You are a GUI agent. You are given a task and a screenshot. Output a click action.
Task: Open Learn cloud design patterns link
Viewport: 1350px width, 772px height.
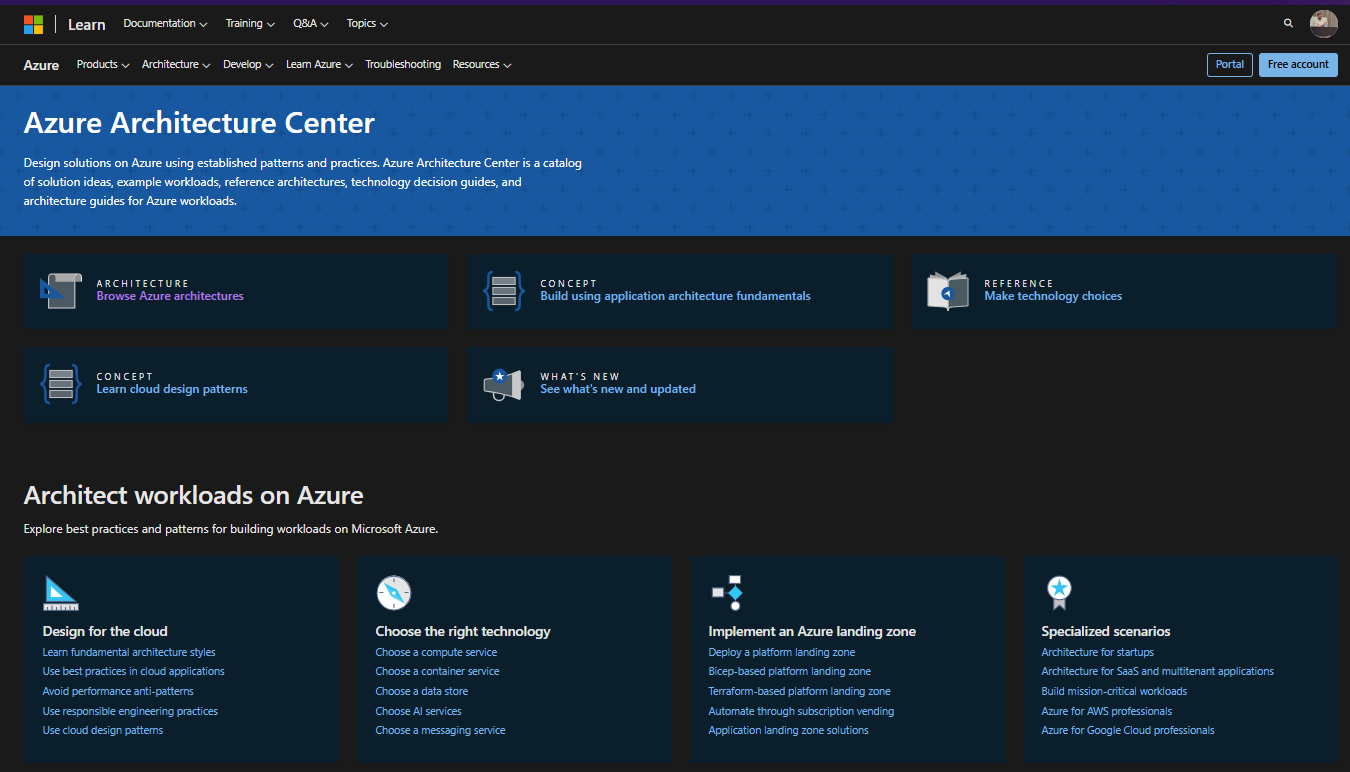click(172, 389)
